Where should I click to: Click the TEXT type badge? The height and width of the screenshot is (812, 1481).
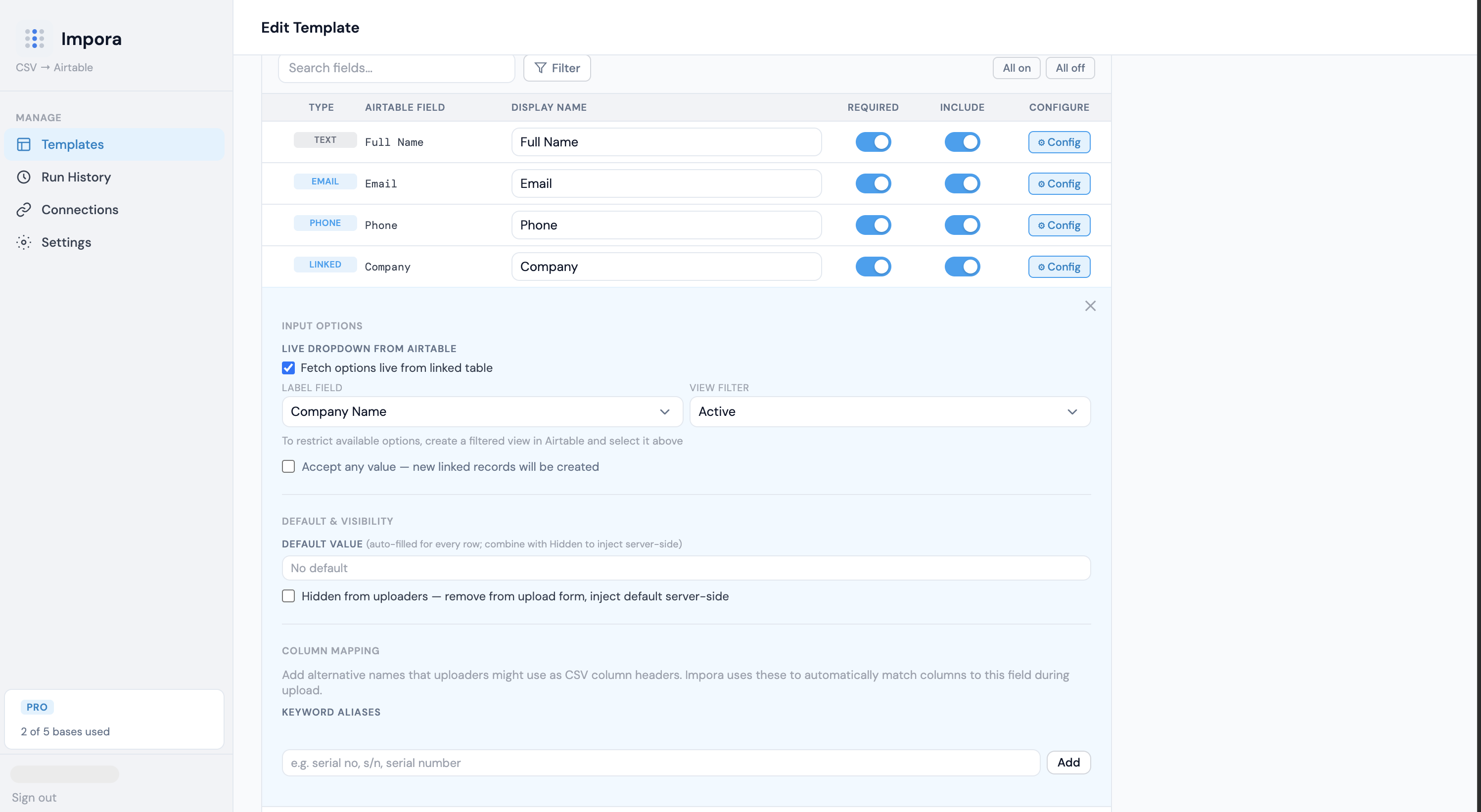tap(325, 139)
